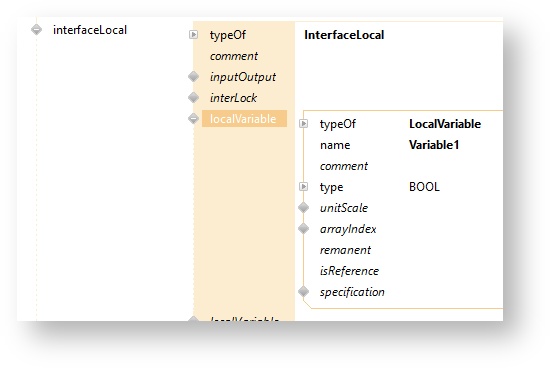Expand the specification diamond icon
The width and height of the screenshot is (551, 369).
[x=304, y=292]
